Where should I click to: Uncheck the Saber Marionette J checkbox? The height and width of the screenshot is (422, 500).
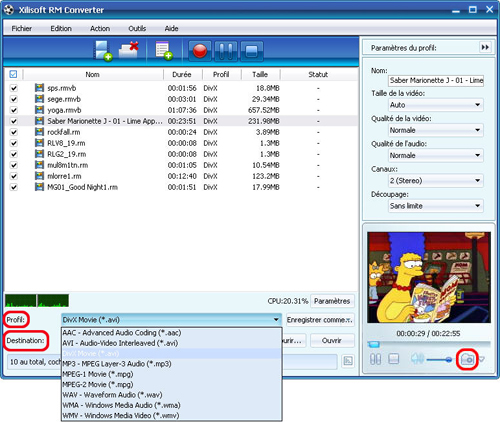tap(14, 121)
